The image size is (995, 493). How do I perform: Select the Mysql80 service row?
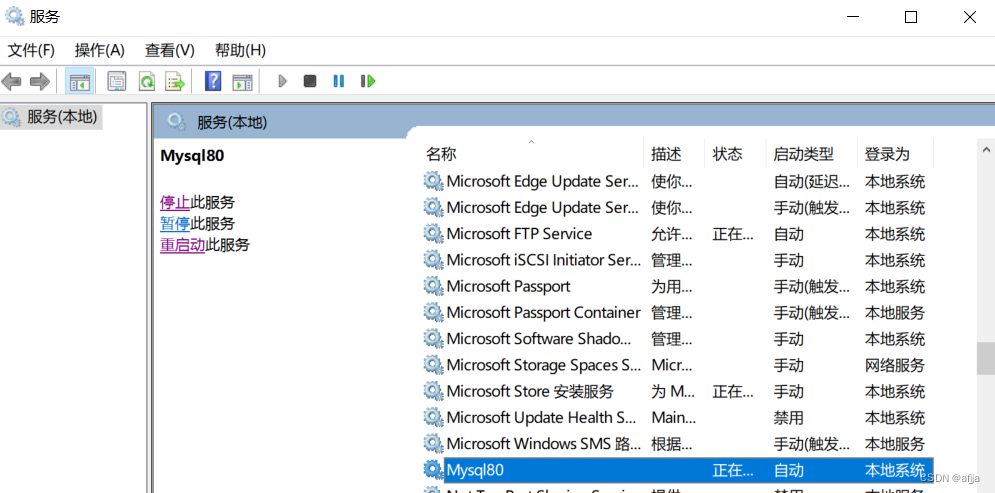click(x=677, y=470)
